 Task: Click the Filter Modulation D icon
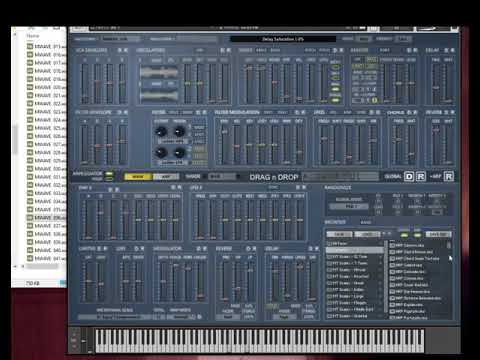point(298,112)
